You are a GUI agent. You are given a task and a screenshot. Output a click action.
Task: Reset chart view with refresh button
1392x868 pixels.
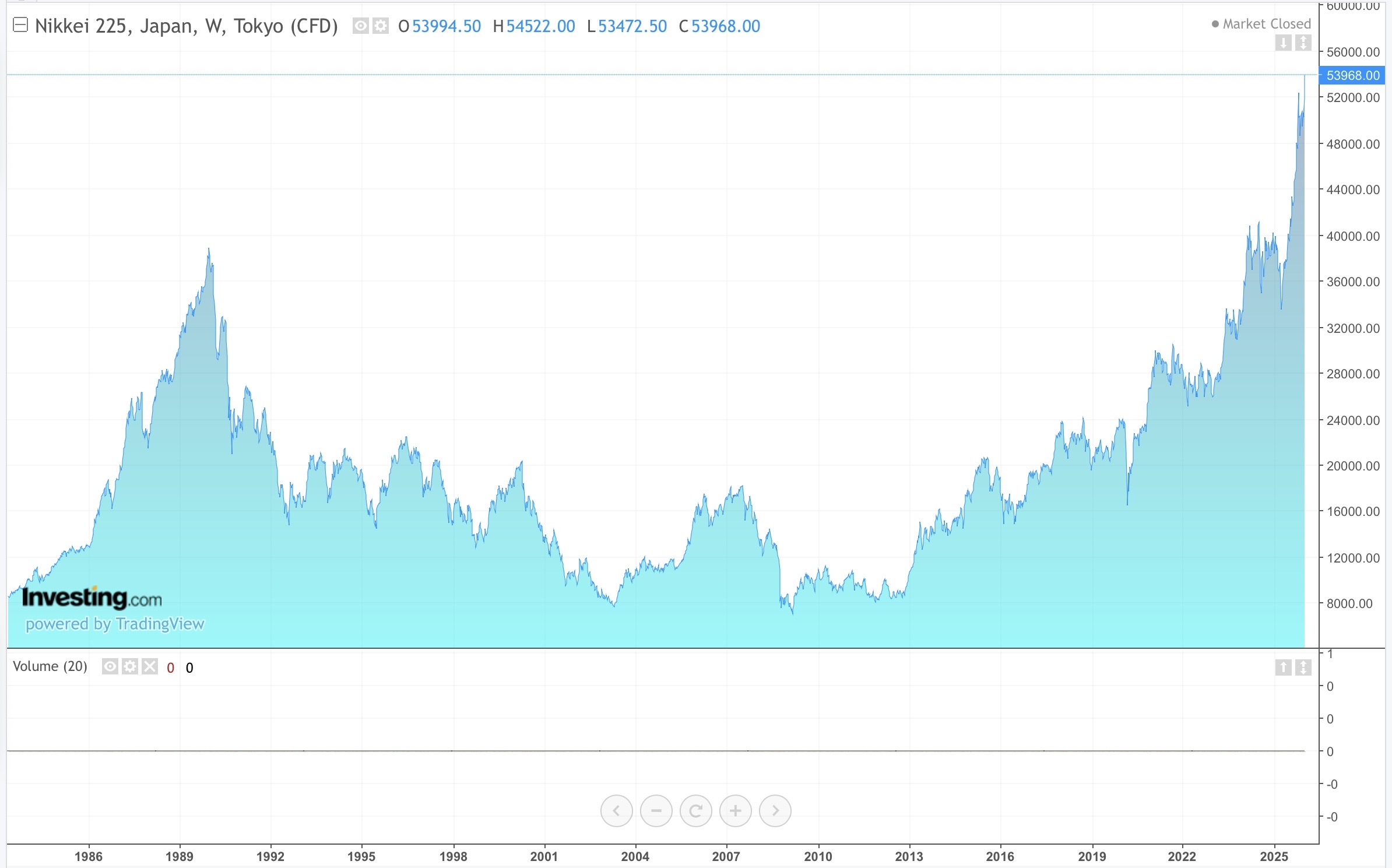tap(695, 810)
